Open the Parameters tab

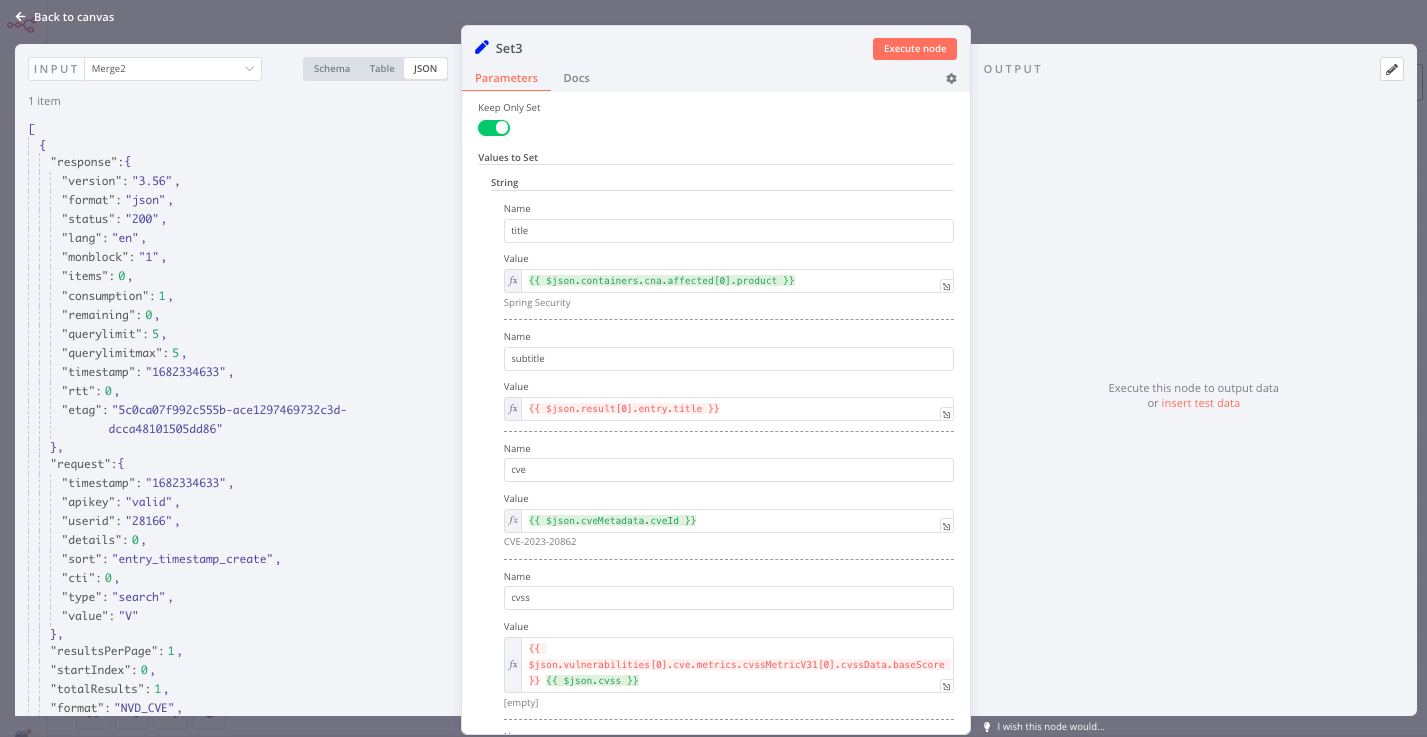point(506,78)
